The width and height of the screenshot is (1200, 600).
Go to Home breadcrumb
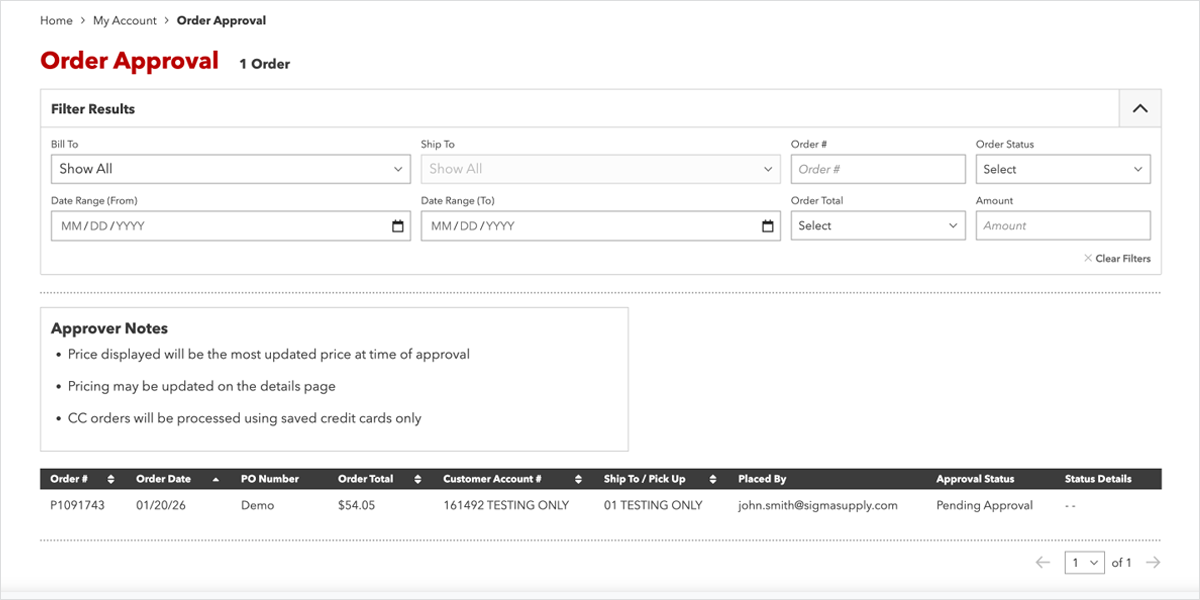[56, 20]
